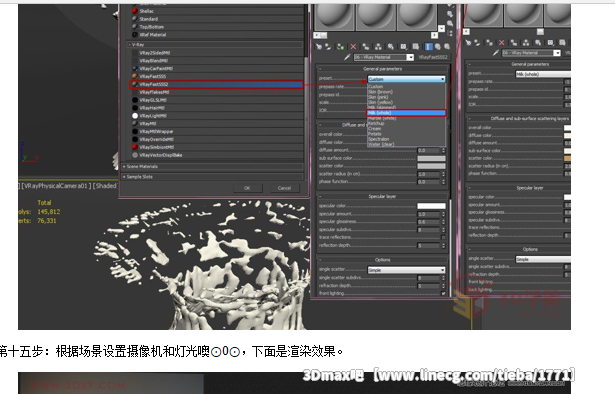Click sub surface color swatch, left editor
Image resolution: width=615 pixels, height=394 pixels.
click(x=431, y=158)
